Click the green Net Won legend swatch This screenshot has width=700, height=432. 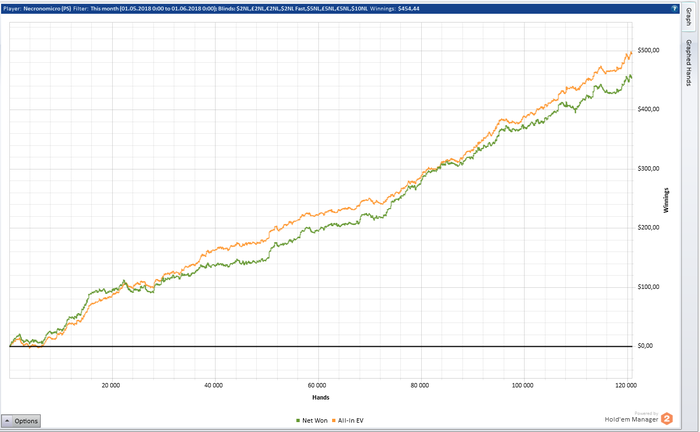coord(298,421)
